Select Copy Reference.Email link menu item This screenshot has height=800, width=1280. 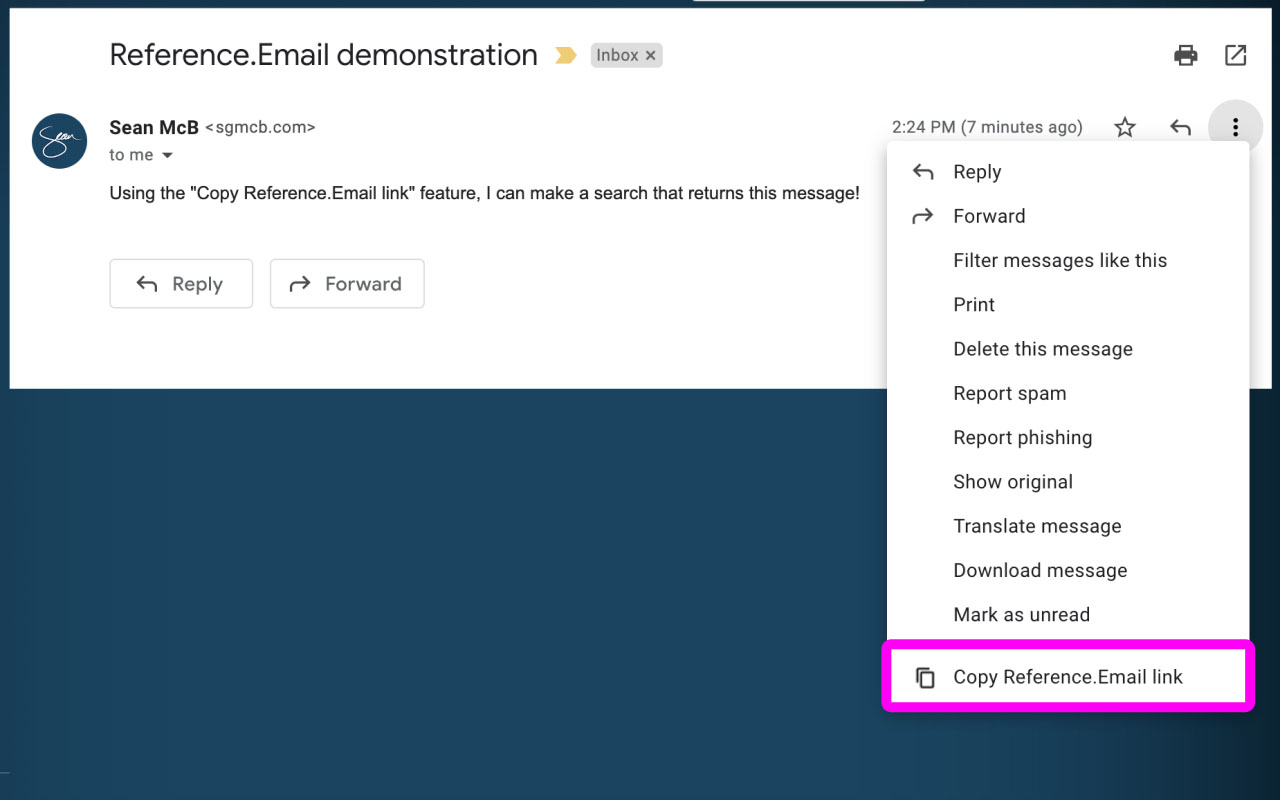pos(1067,677)
